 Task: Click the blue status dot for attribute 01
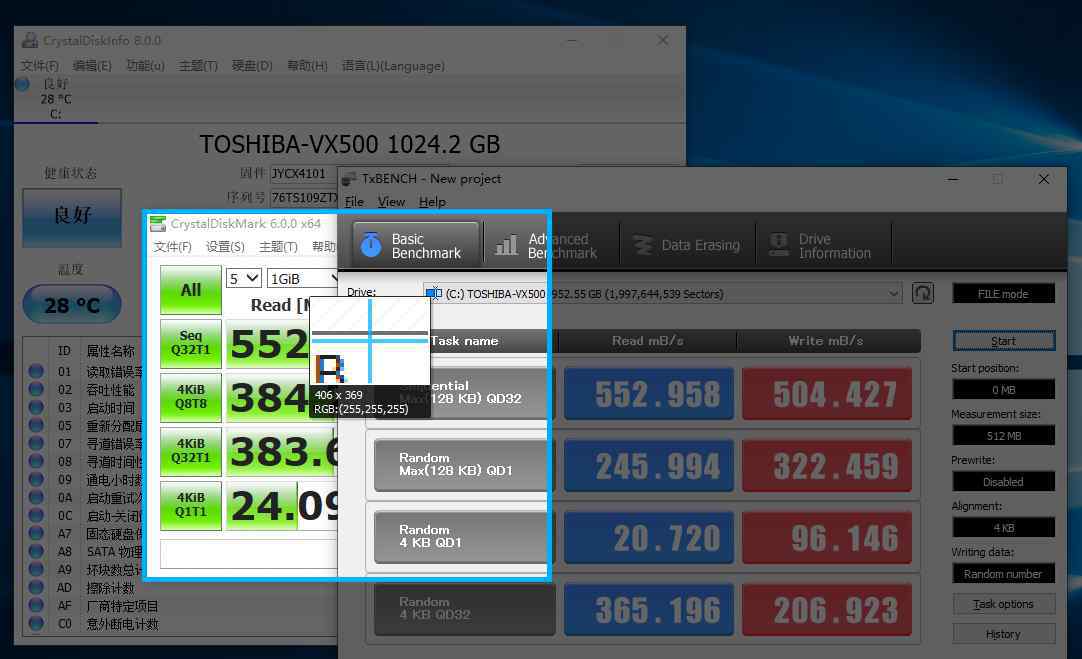[36, 371]
